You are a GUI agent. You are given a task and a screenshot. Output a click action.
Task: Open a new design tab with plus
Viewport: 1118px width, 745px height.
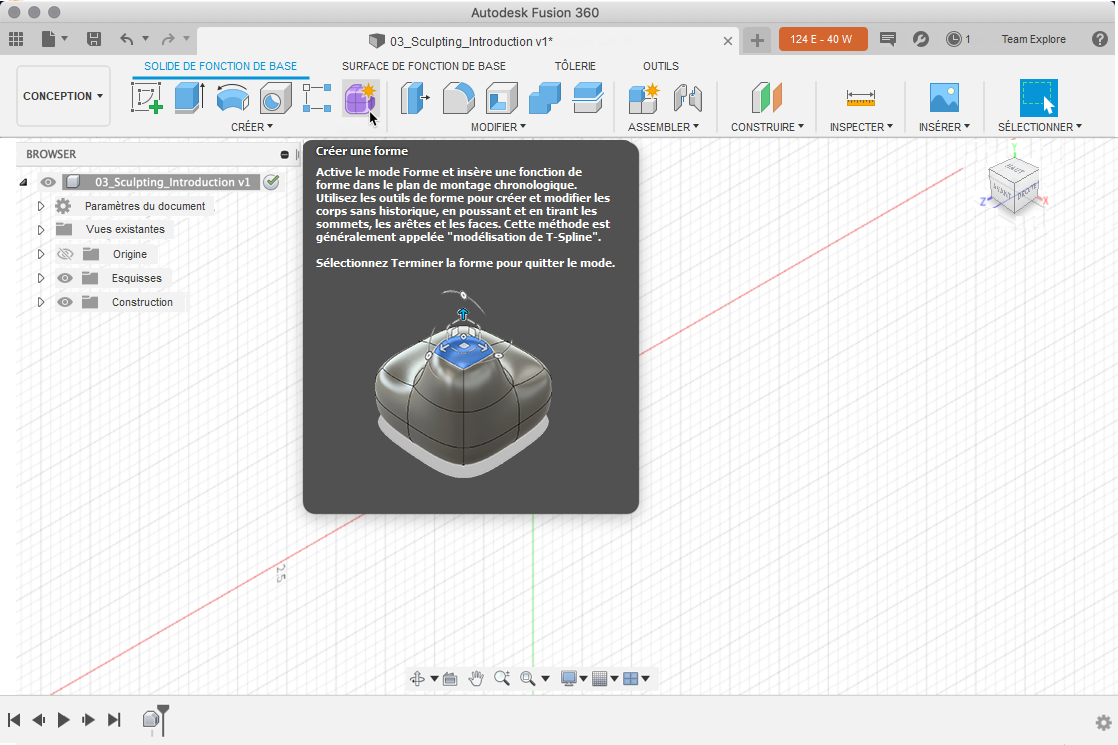pyautogui.click(x=757, y=41)
